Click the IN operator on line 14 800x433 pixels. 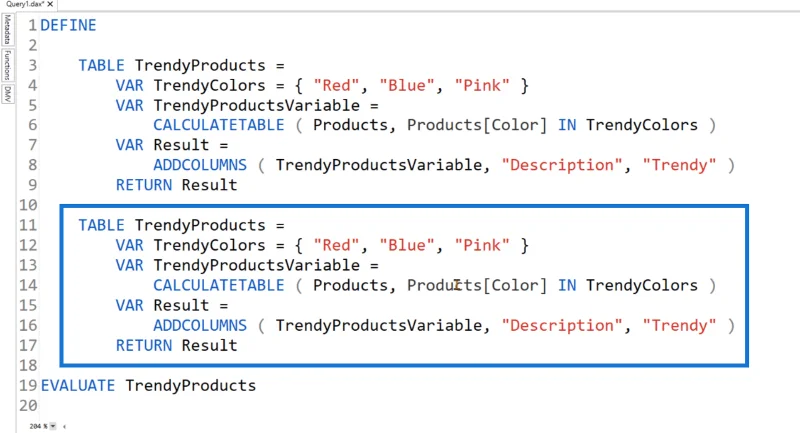tap(567, 286)
